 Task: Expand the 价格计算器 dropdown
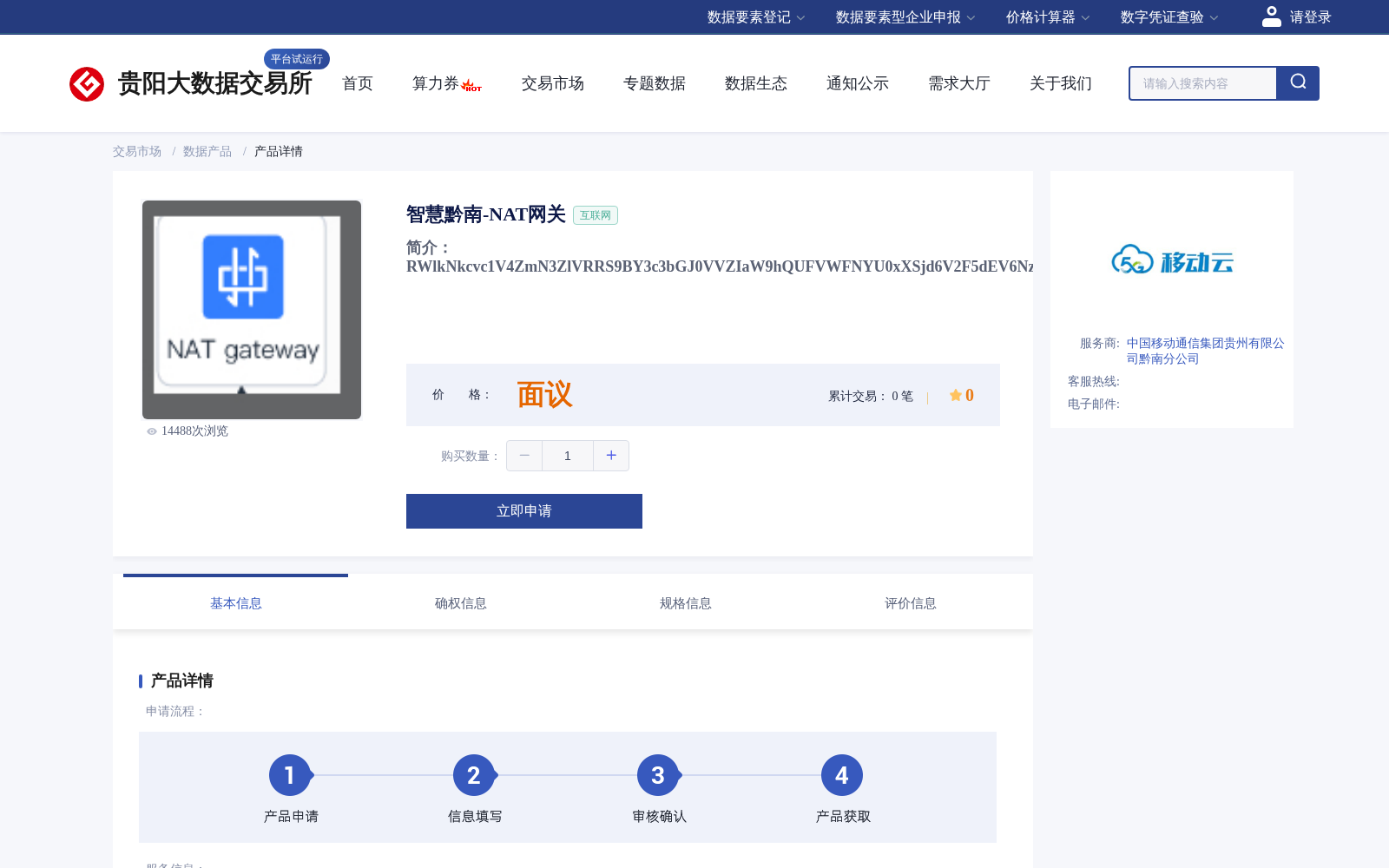coord(1047,17)
